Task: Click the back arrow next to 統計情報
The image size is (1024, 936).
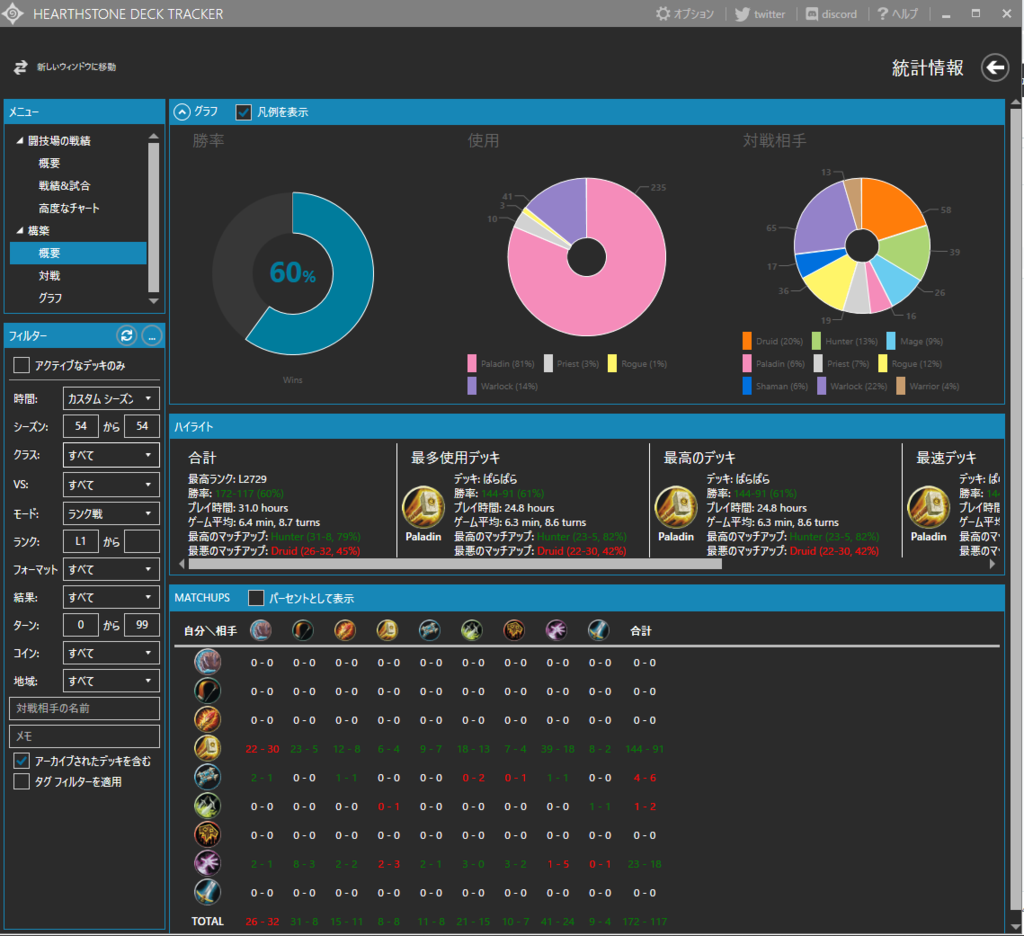Action: 995,67
